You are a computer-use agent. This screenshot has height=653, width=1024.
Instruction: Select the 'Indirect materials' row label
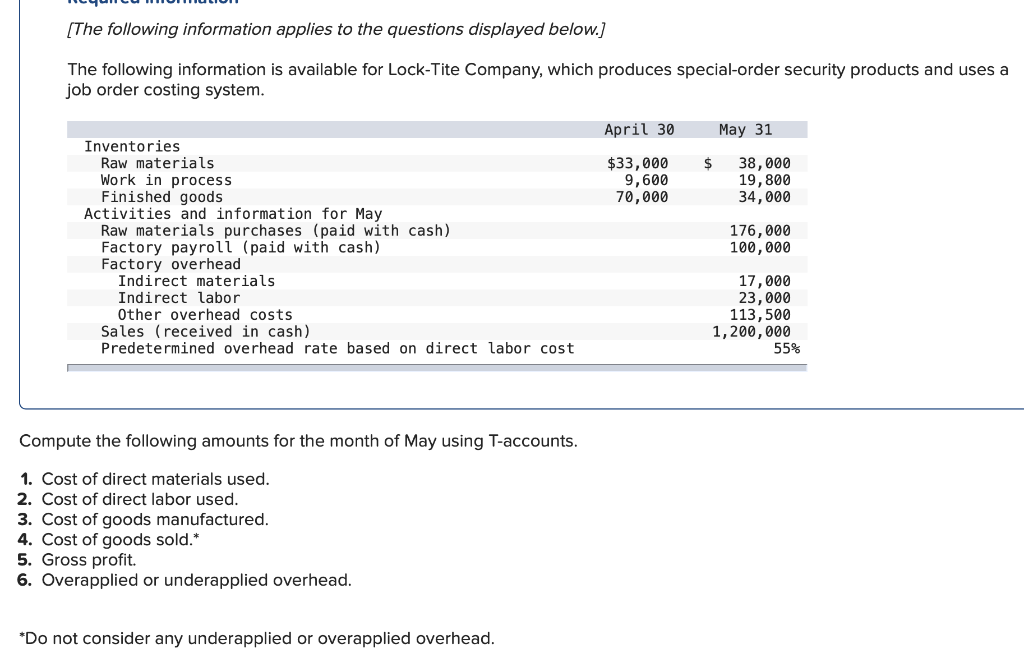(197, 281)
